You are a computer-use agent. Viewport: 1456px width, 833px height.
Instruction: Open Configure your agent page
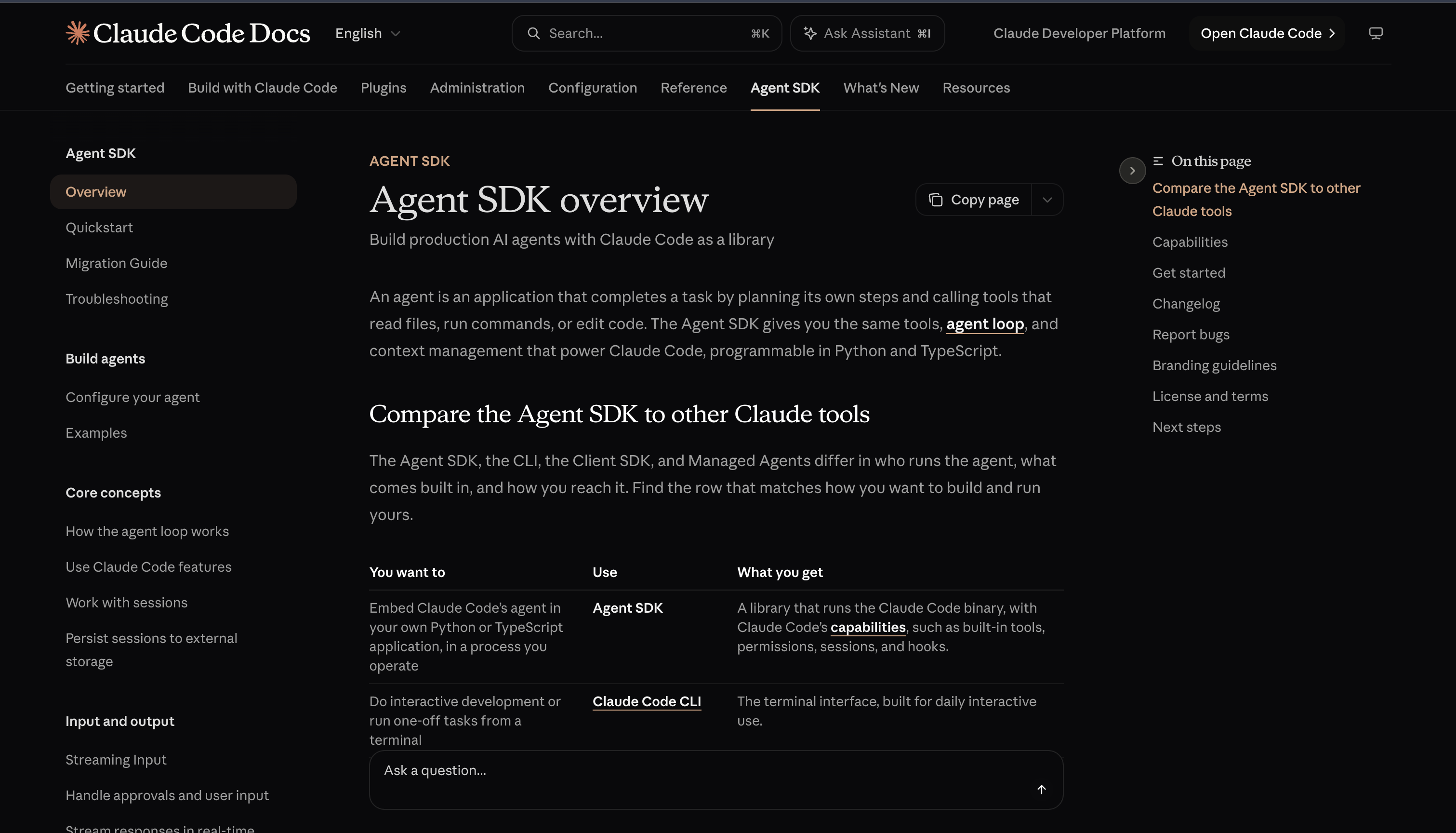pos(132,397)
